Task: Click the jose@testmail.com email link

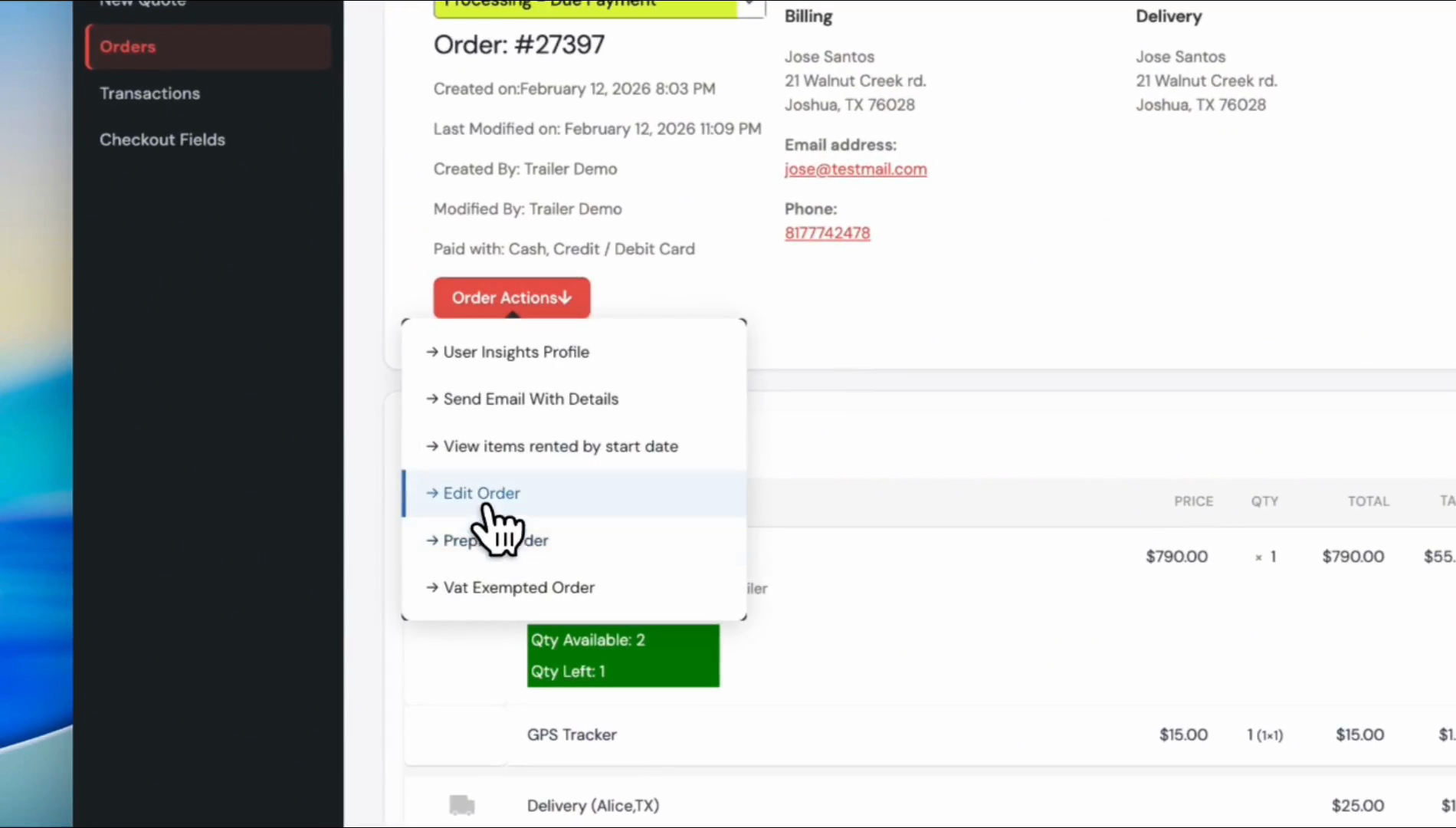Action: point(855,169)
